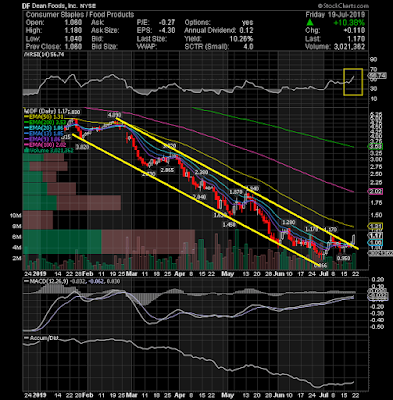
Task: Select the date Friday 19-Jul-2019
Action: tap(335, 14)
